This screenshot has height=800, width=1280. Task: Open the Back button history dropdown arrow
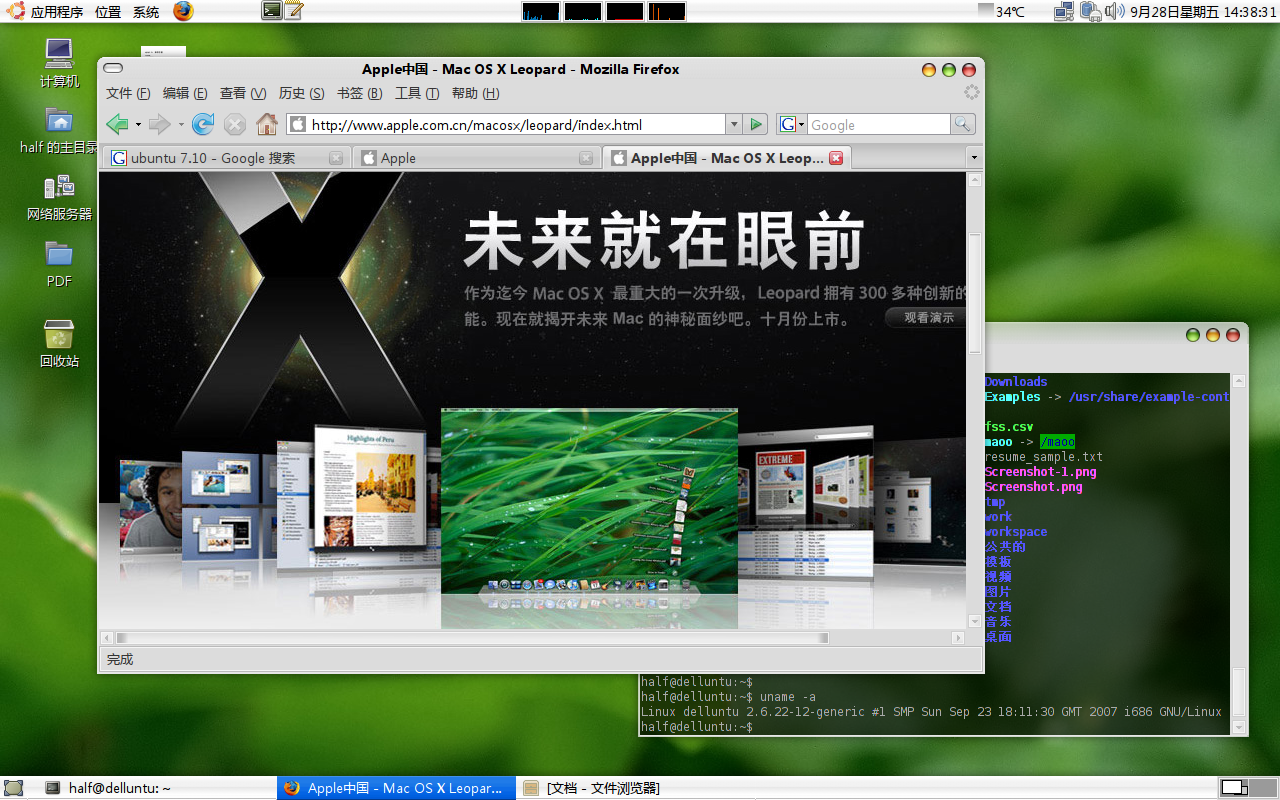pyautogui.click(x=138, y=125)
